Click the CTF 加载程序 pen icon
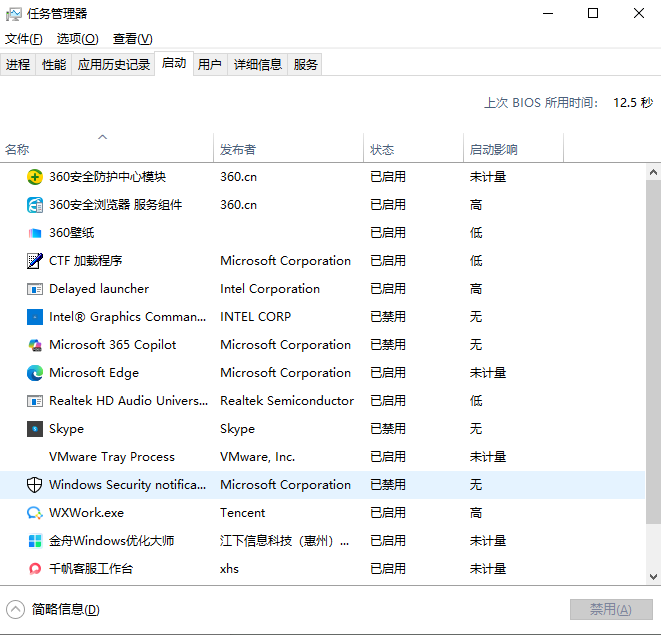The height and width of the screenshot is (635, 661). click(x=35, y=261)
